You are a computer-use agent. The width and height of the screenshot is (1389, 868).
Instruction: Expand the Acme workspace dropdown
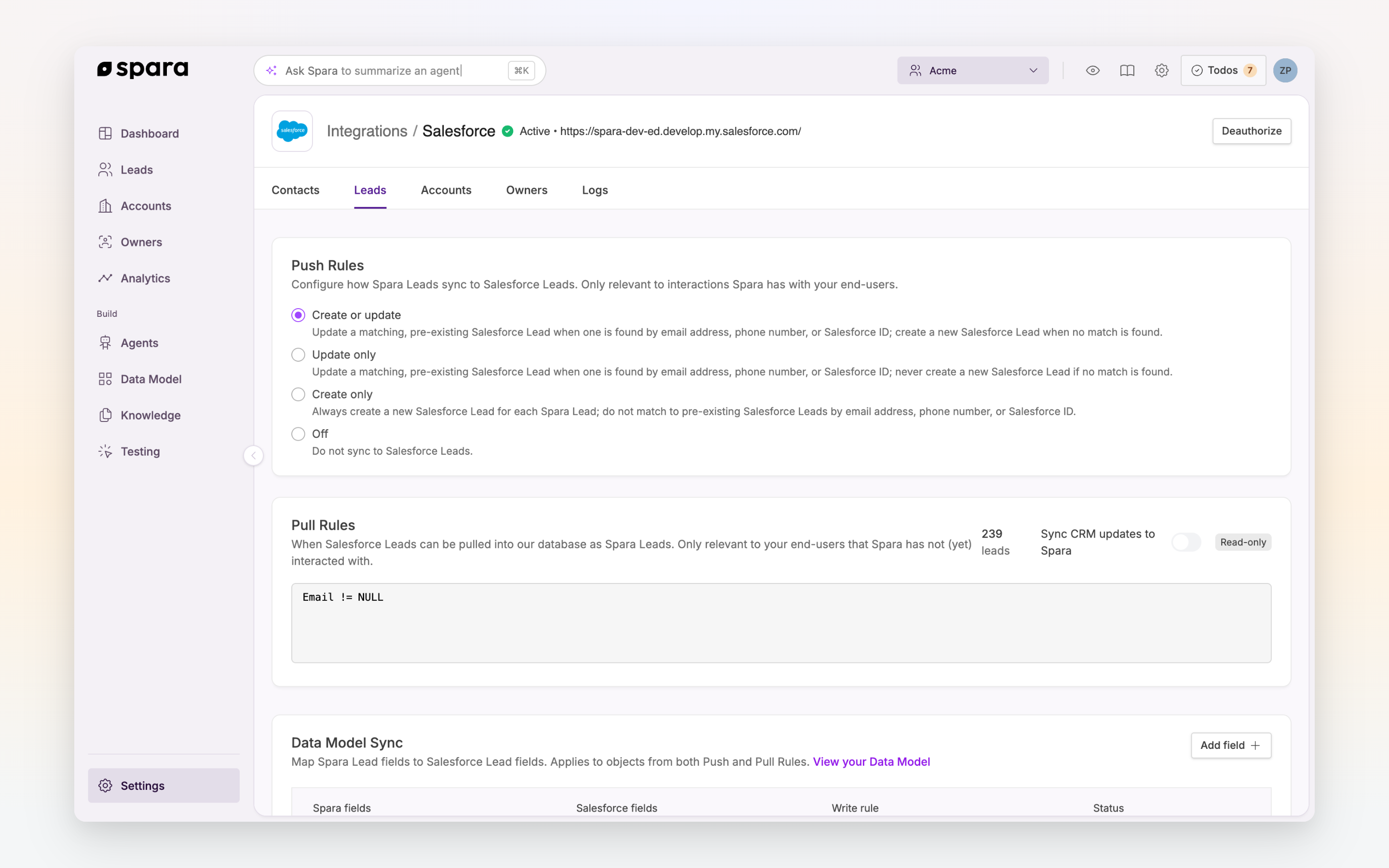tap(973, 70)
